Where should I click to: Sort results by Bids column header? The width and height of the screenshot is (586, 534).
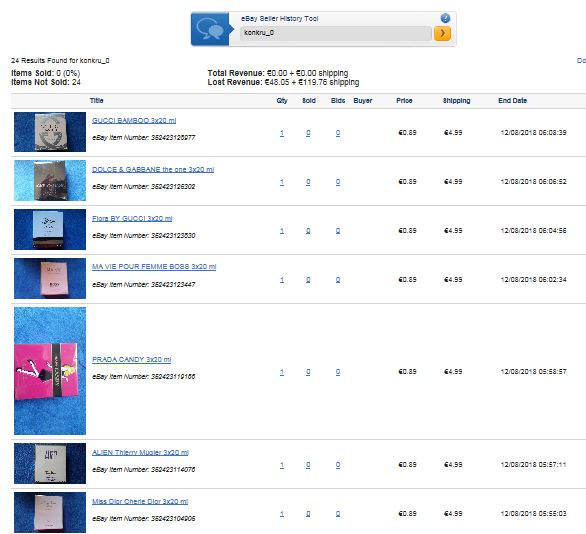pos(338,101)
